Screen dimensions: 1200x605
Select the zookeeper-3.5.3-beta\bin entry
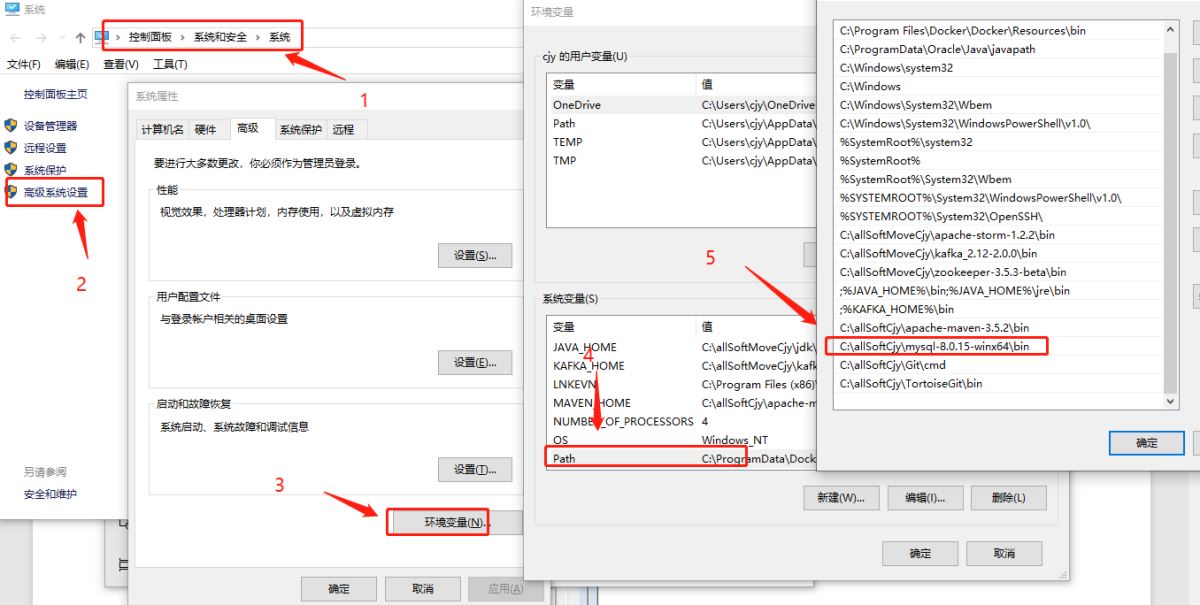coord(998,272)
